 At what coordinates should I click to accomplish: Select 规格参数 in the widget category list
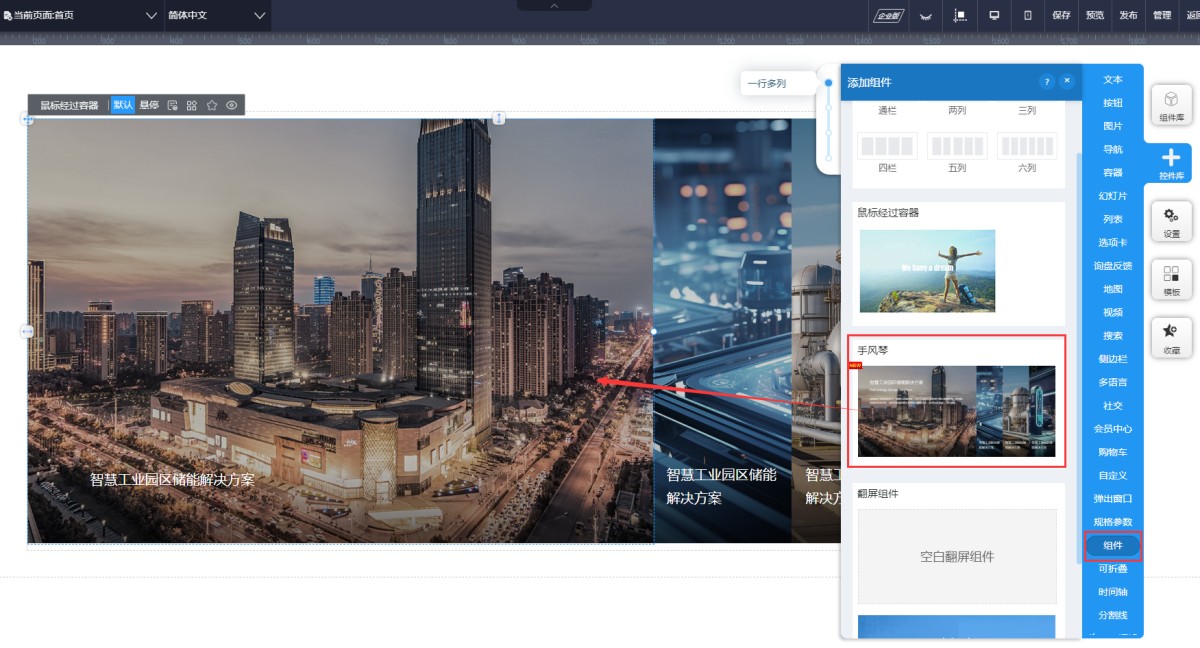[1113, 522]
